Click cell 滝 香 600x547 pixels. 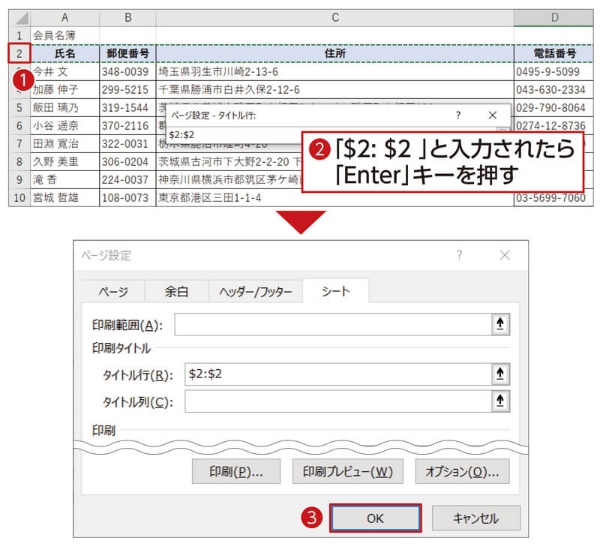(x=65, y=180)
